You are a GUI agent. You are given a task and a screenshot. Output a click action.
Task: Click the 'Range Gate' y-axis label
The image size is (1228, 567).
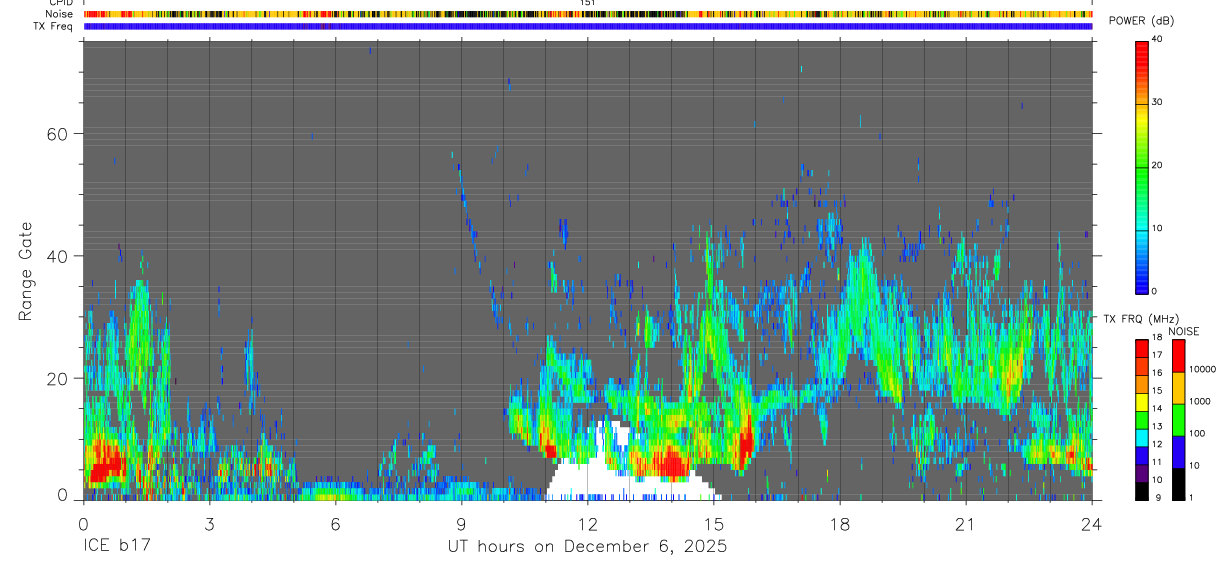25,271
